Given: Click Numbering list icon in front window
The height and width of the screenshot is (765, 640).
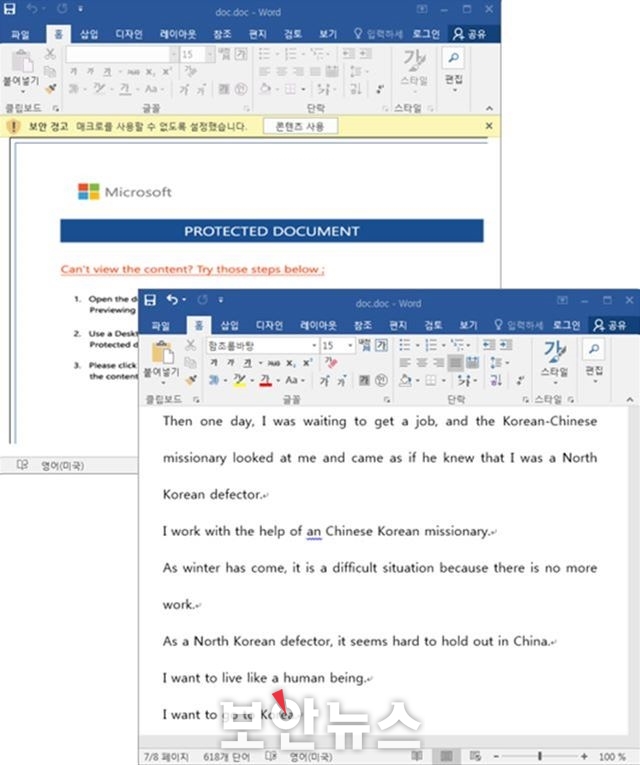Looking at the screenshot, I should 431,345.
